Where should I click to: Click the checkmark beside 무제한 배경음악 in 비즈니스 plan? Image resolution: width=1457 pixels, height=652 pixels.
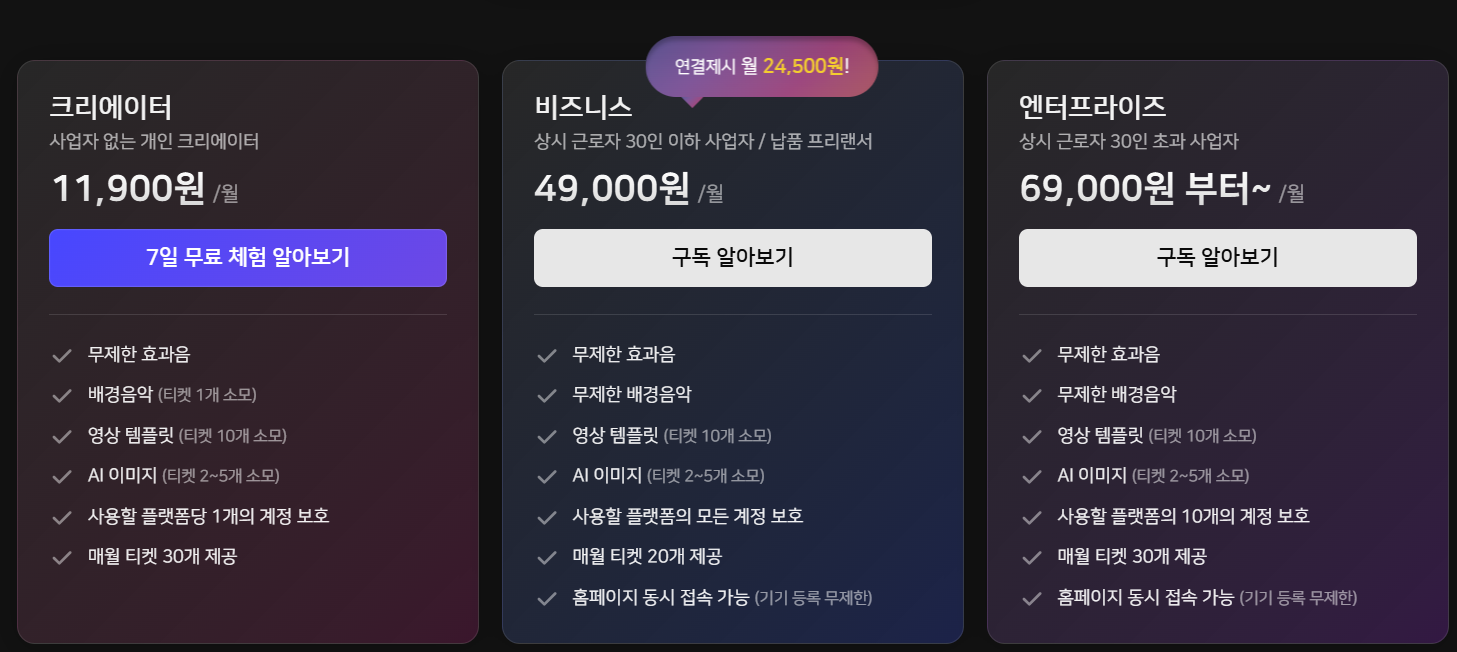click(x=548, y=394)
